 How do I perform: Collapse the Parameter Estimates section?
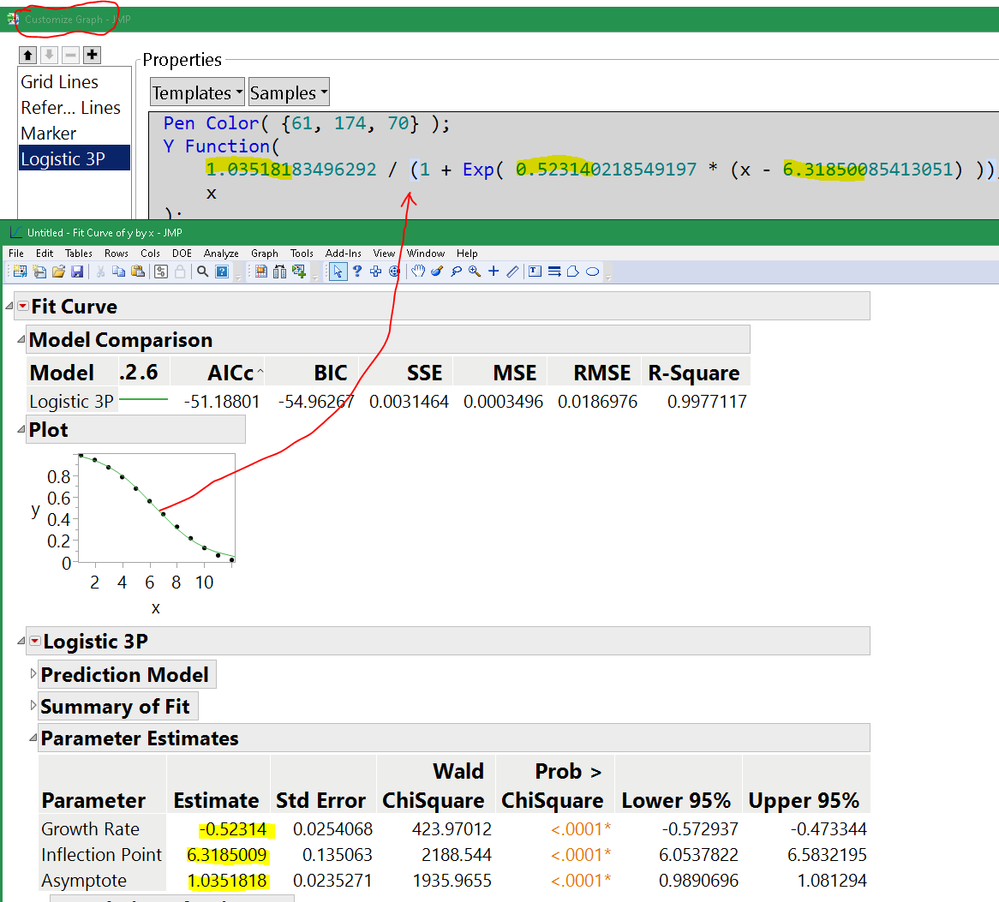click(x=33, y=739)
